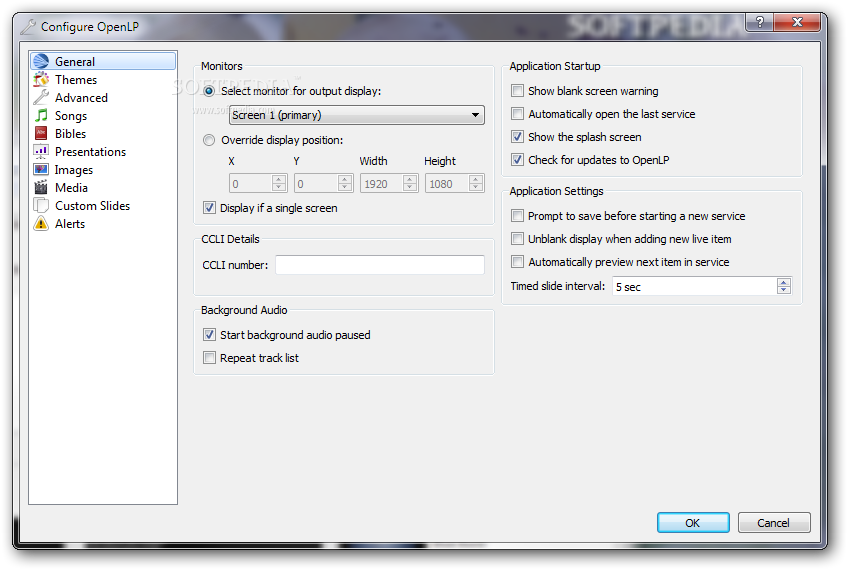848x570 pixels.
Task: Click the Bibles red book icon
Action: (41, 133)
